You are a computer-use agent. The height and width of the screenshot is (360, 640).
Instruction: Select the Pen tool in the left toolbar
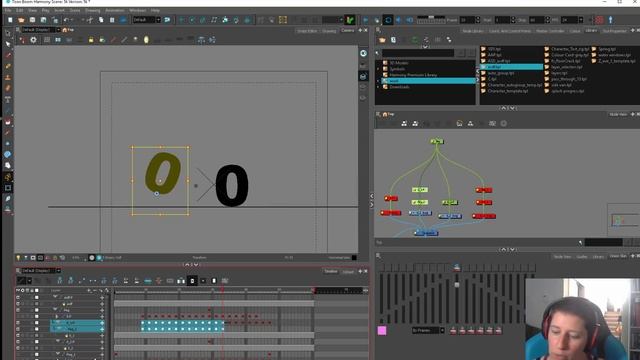tap(8, 199)
